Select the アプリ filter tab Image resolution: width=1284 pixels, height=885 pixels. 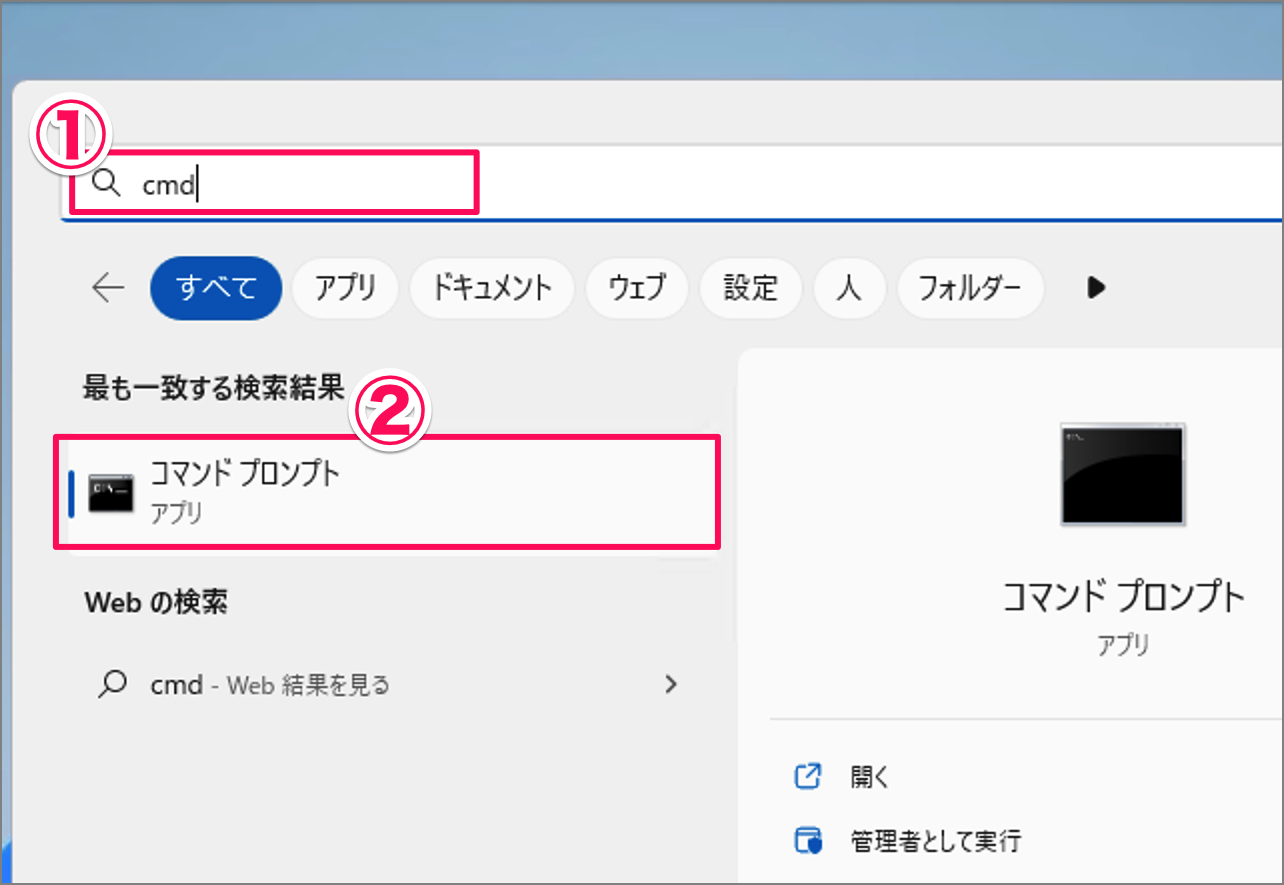[x=345, y=288]
